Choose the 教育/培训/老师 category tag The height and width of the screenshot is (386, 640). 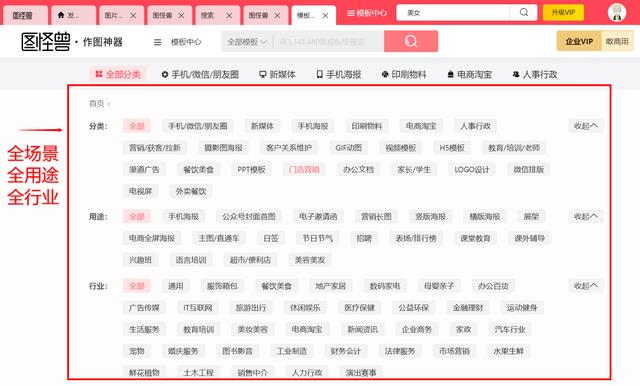point(514,148)
